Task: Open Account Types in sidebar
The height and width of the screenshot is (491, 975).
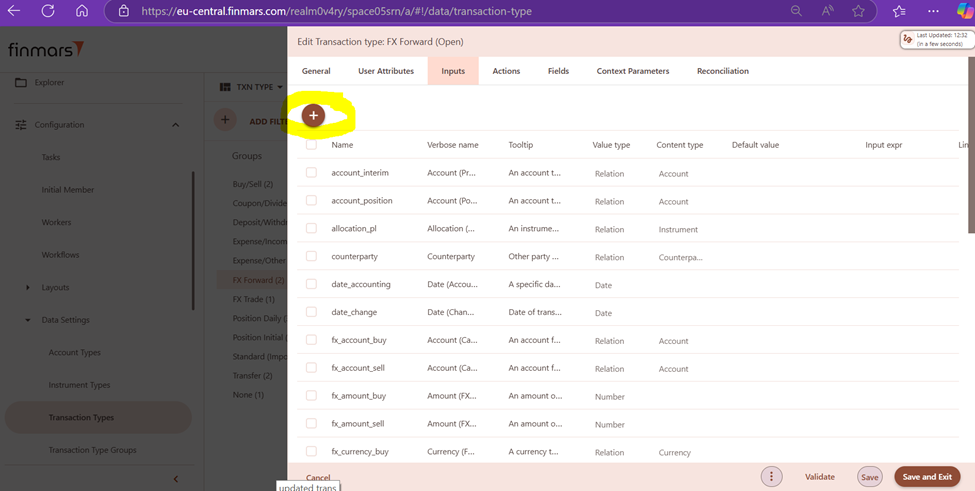Action: tap(75, 352)
